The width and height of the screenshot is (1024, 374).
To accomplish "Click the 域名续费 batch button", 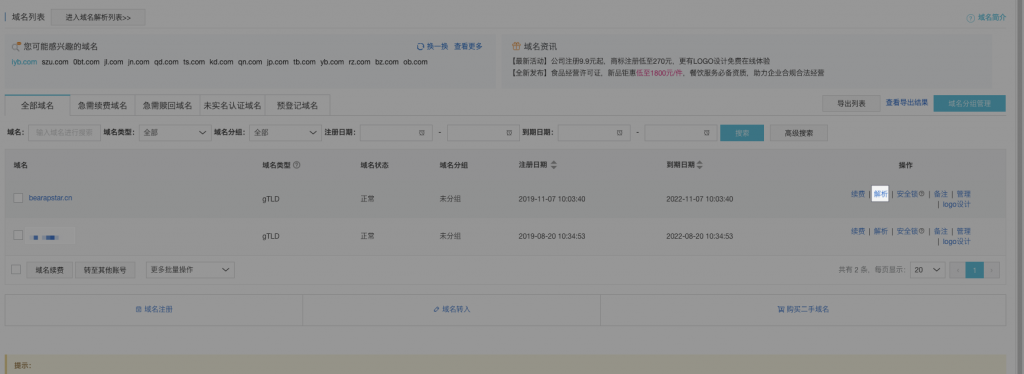I will 50,270.
